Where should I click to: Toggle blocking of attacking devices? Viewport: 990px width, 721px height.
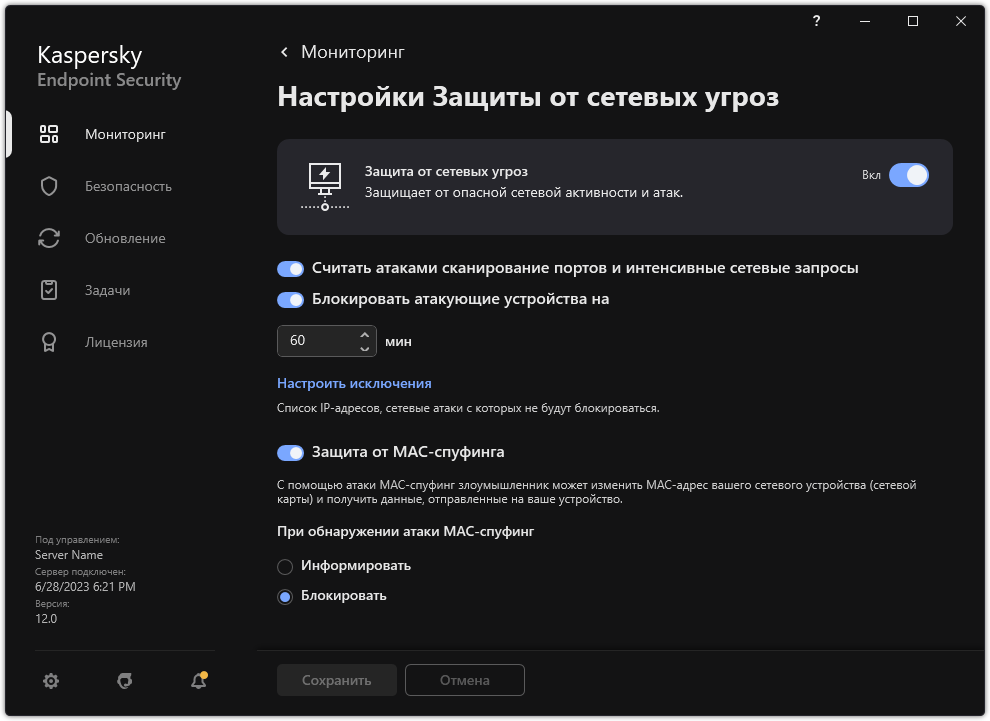pyautogui.click(x=290, y=300)
